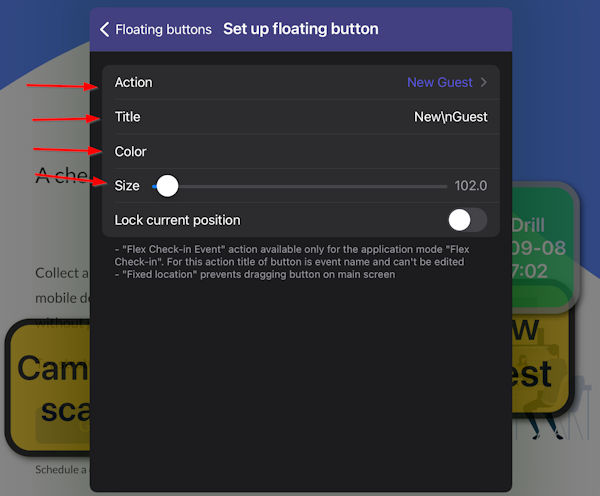
Task: Click the chevron beside New Guest
Action: 484,82
